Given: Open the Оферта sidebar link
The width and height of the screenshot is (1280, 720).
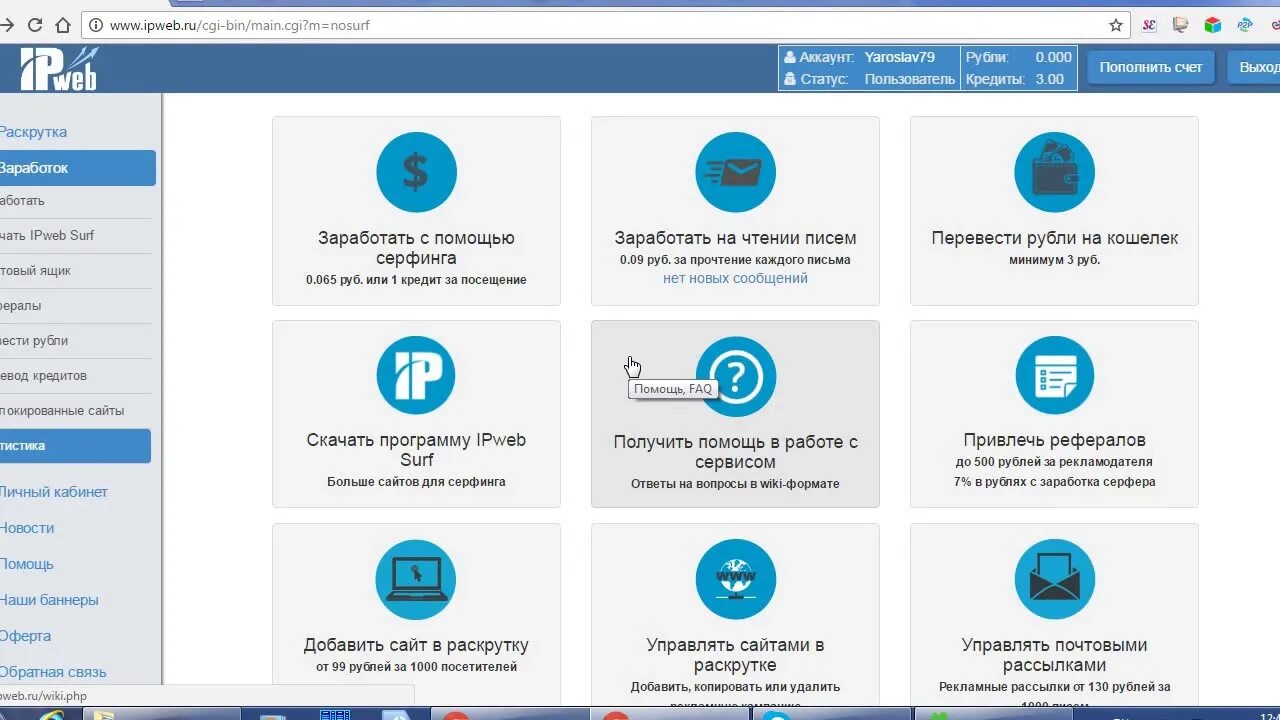Looking at the screenshot, I should pos(25,636).
